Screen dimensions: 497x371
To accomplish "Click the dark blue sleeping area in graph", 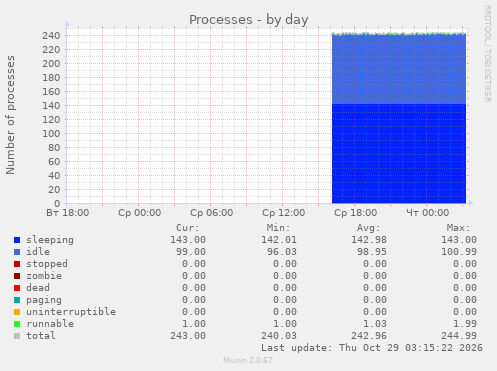I will tap(399, 153).
